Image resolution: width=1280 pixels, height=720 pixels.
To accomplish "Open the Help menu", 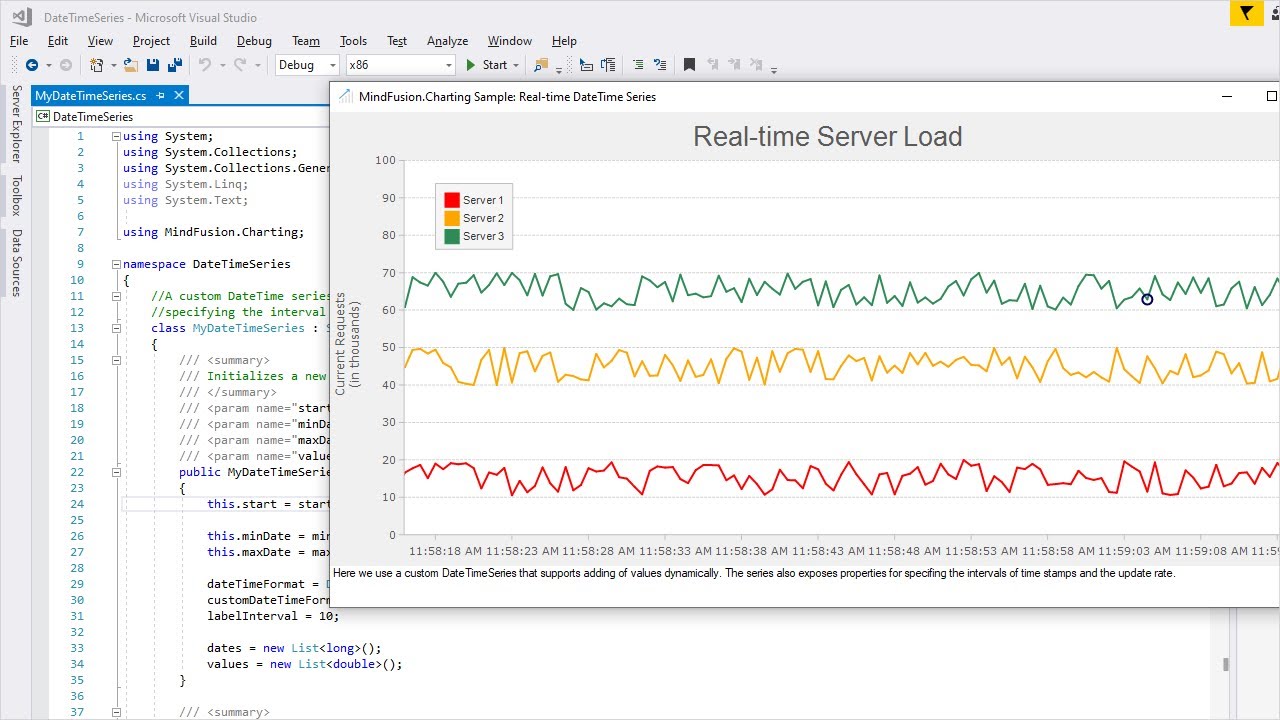I will 564,41.
